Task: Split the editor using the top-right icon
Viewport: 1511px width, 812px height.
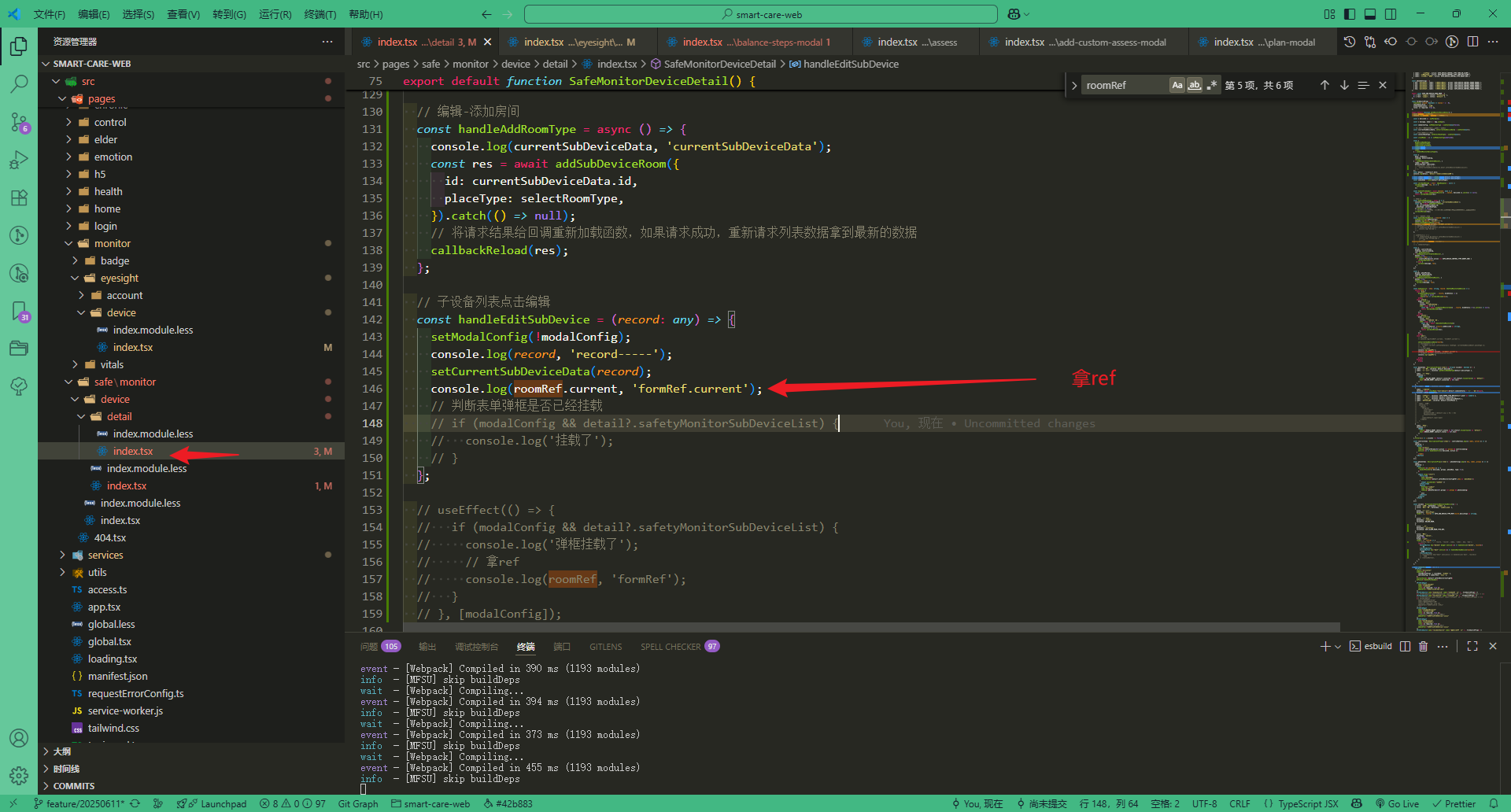Action: [x=1472, y=42]
